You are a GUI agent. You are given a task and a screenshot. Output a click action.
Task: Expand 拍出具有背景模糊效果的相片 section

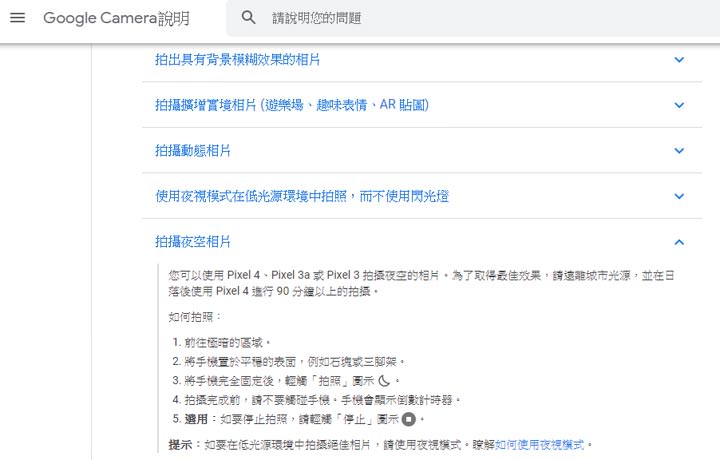[237, 60]
